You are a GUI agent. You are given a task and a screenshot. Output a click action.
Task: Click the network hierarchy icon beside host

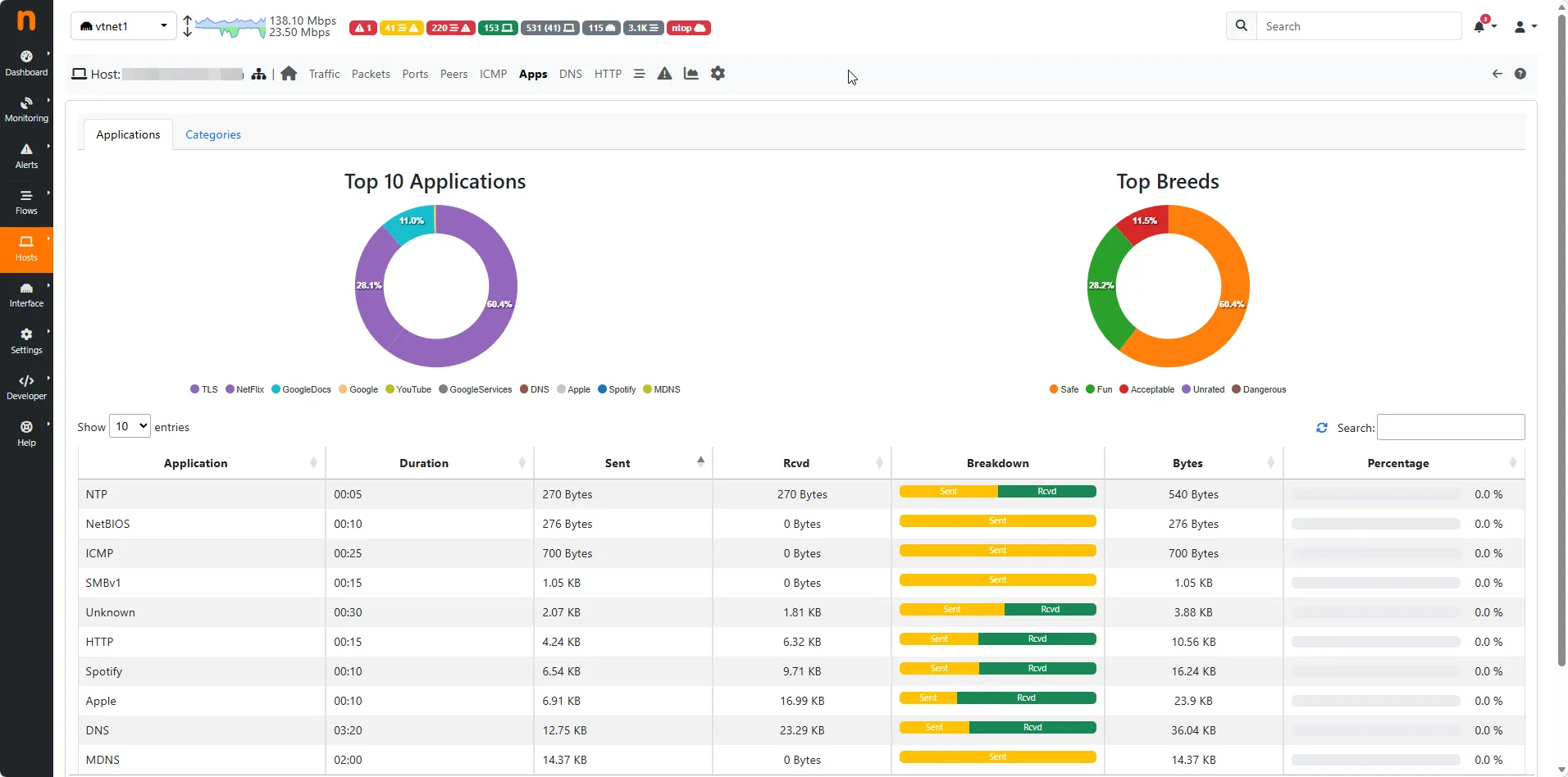(x=259, y=74)
